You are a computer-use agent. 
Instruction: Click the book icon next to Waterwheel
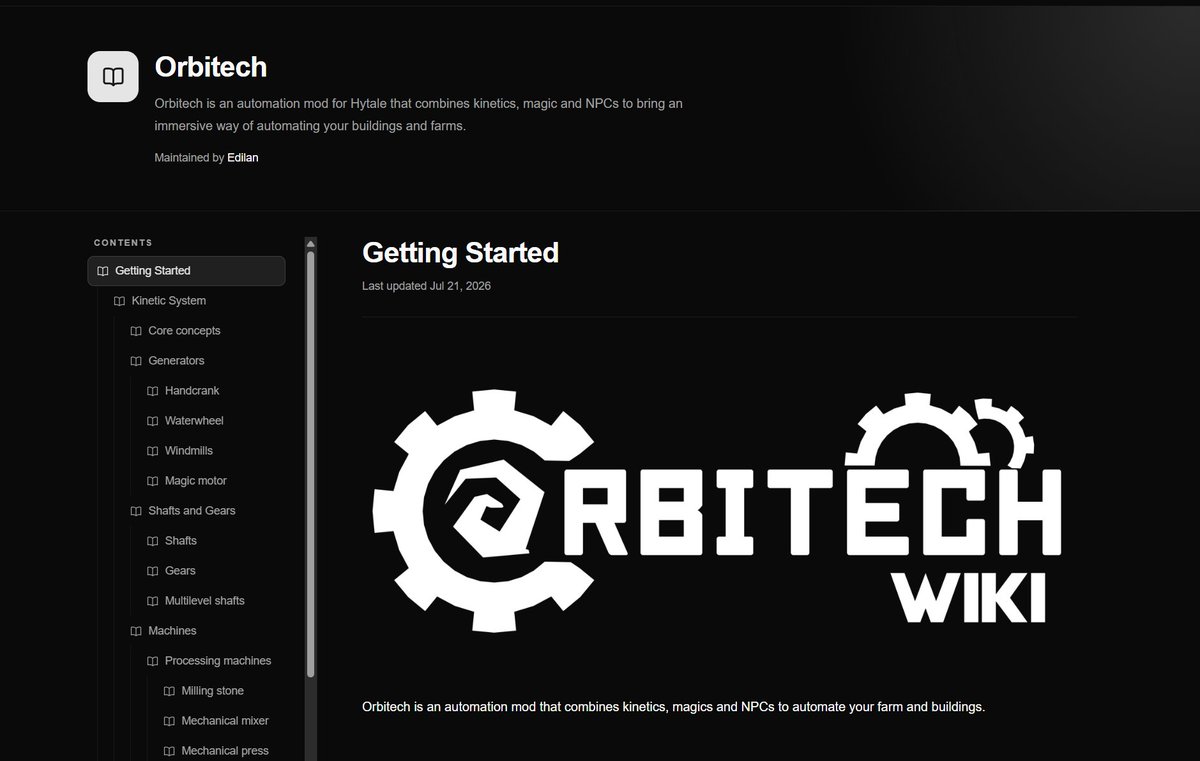coord(153,421)
